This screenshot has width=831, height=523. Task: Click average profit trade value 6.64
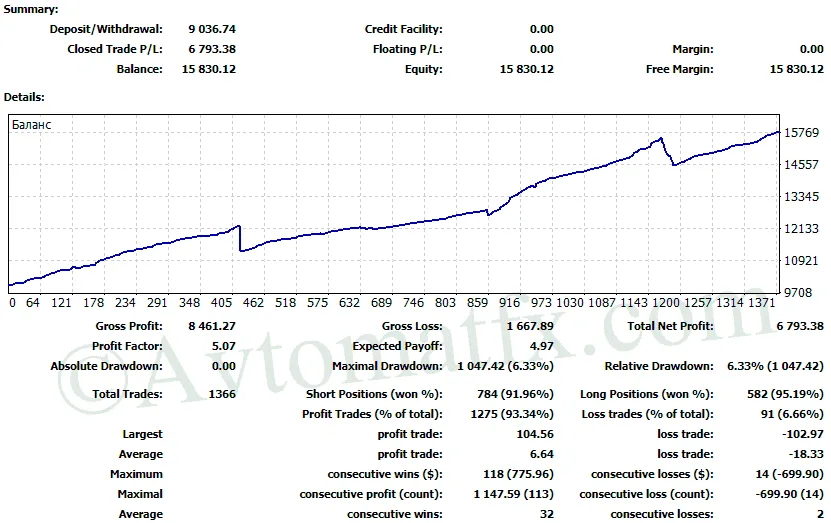click(542, 455)
